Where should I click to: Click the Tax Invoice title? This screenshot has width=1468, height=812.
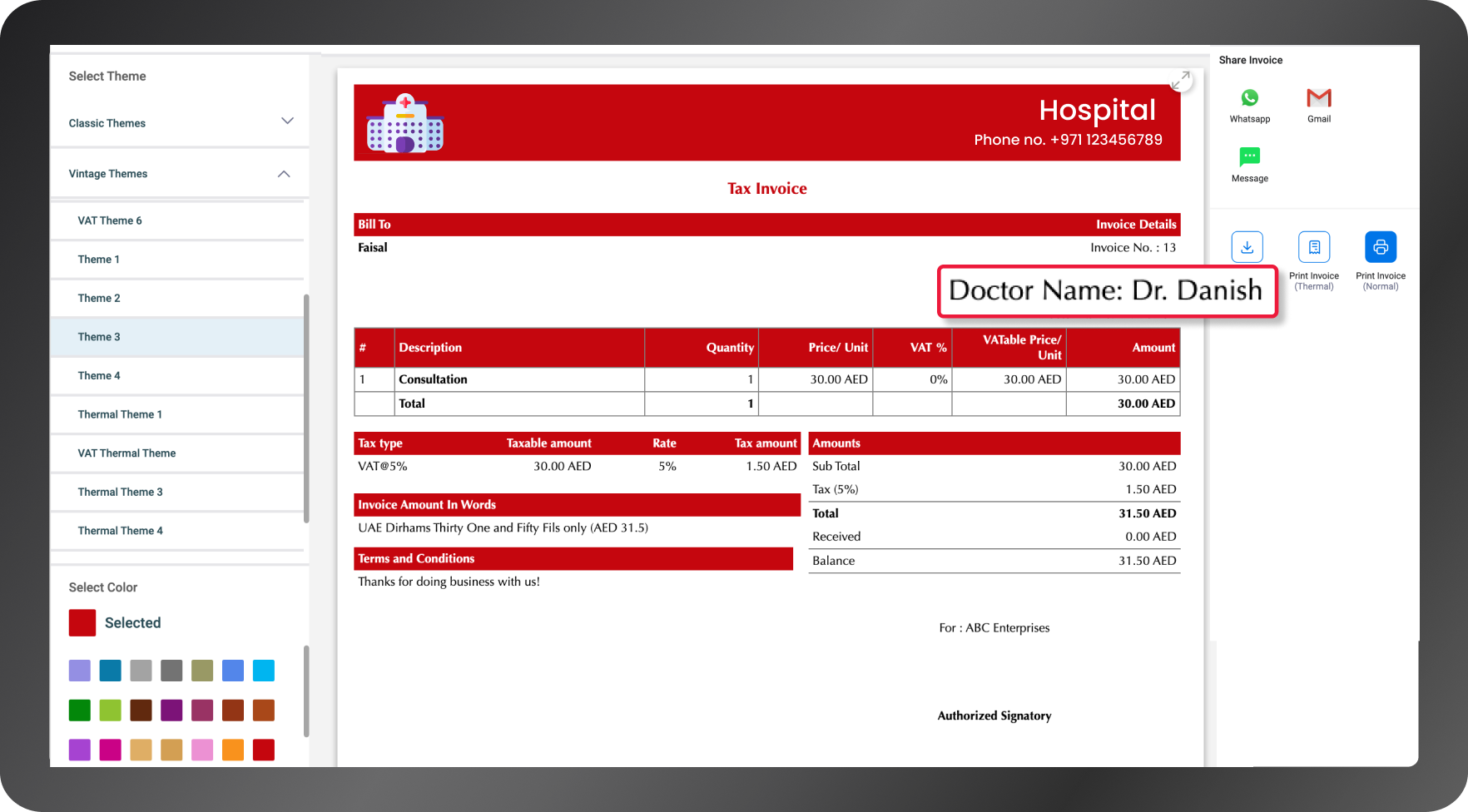pos(767,189)
